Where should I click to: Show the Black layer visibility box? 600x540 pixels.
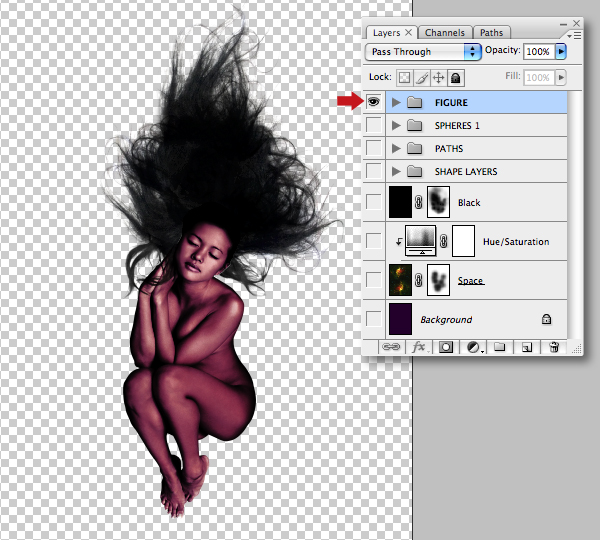373,202
